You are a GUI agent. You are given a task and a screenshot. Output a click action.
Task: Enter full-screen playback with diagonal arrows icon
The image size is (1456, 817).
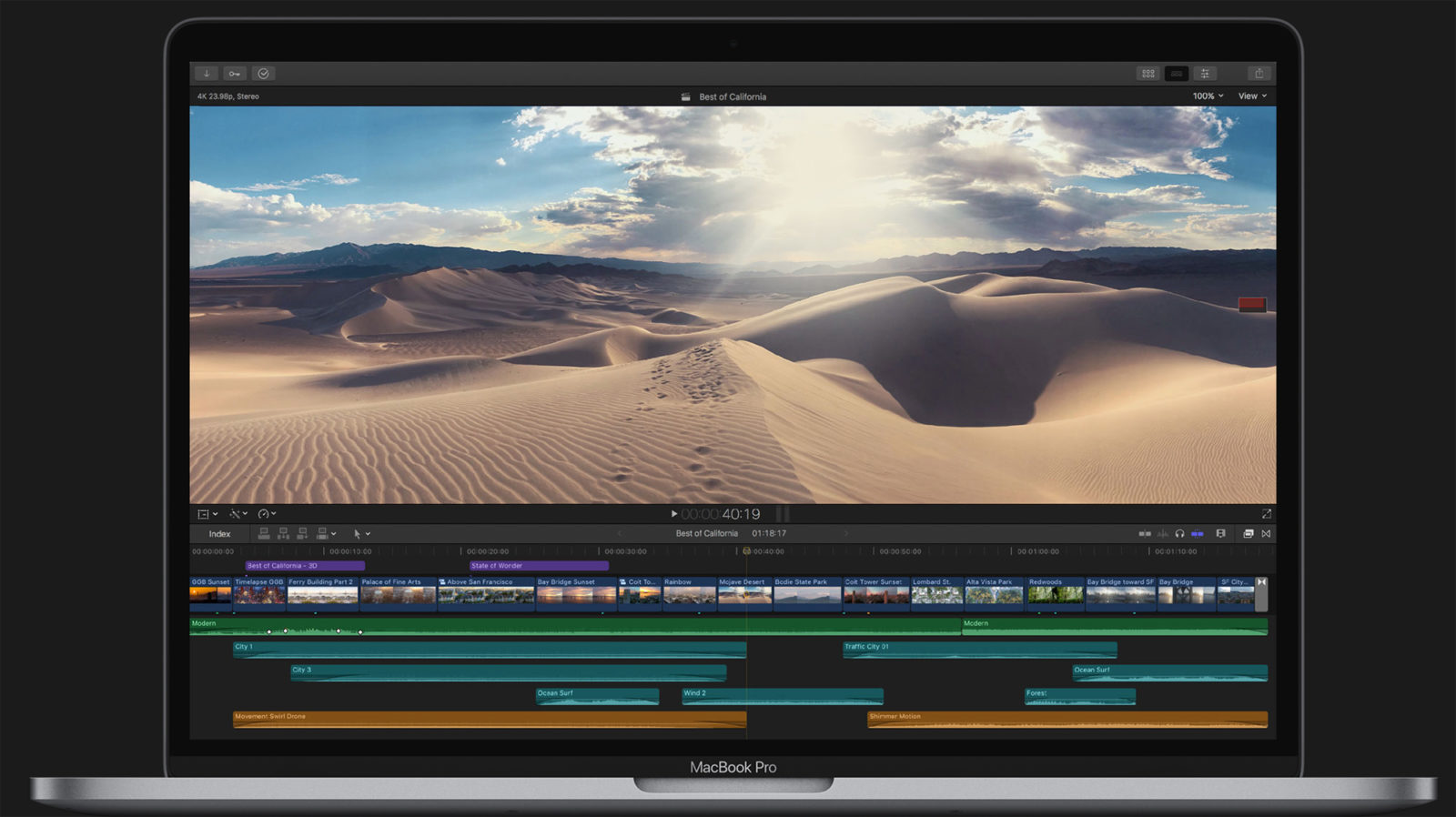pyautogui.click(x=1266, y=514)
